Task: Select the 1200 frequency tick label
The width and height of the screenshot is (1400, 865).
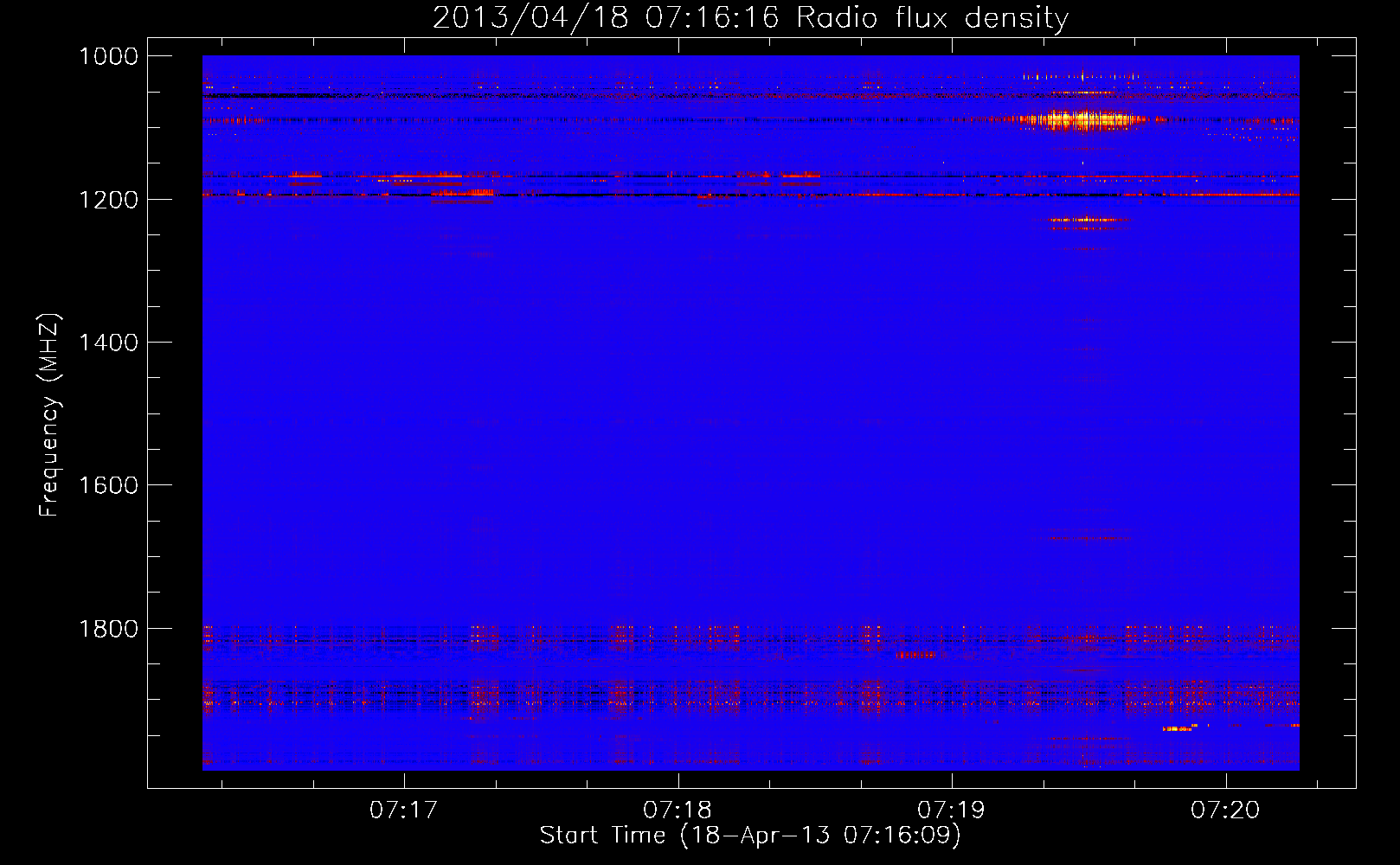Action: pyautogui.click(x=108, y=200)
